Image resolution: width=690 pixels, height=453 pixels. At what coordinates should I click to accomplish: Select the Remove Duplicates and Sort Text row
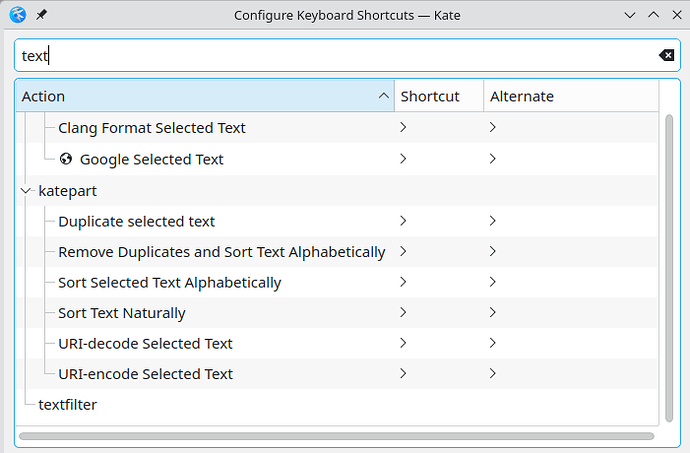click(x=221, y=252)
